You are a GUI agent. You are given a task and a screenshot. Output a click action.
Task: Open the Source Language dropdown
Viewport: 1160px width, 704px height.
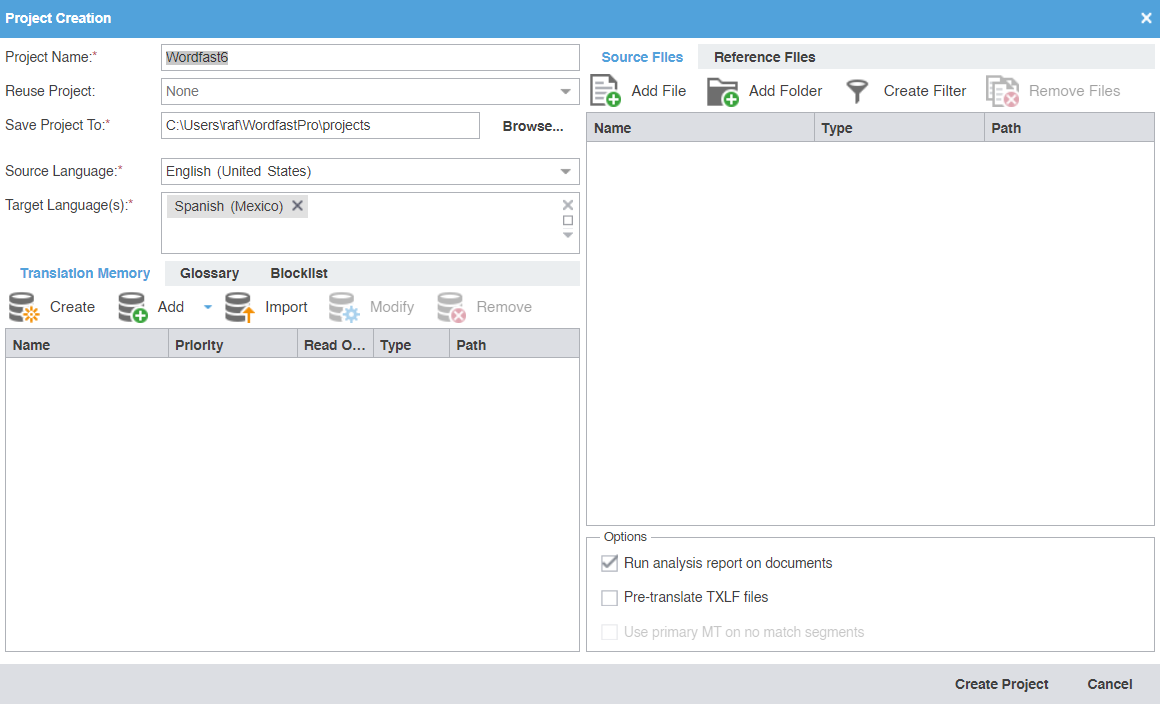click(x=567, y=171)
